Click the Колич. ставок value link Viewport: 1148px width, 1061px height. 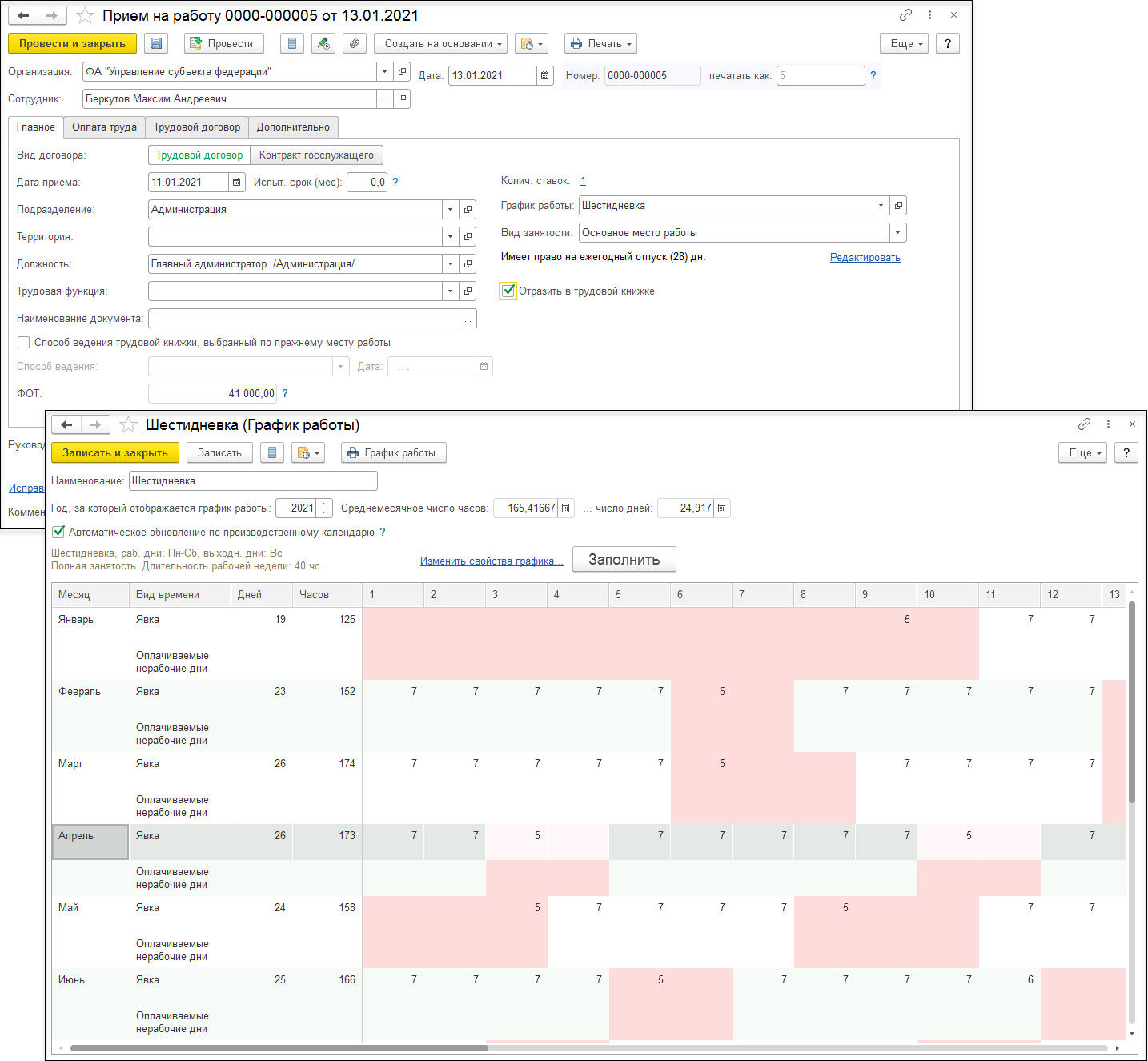tap(584, 181)
